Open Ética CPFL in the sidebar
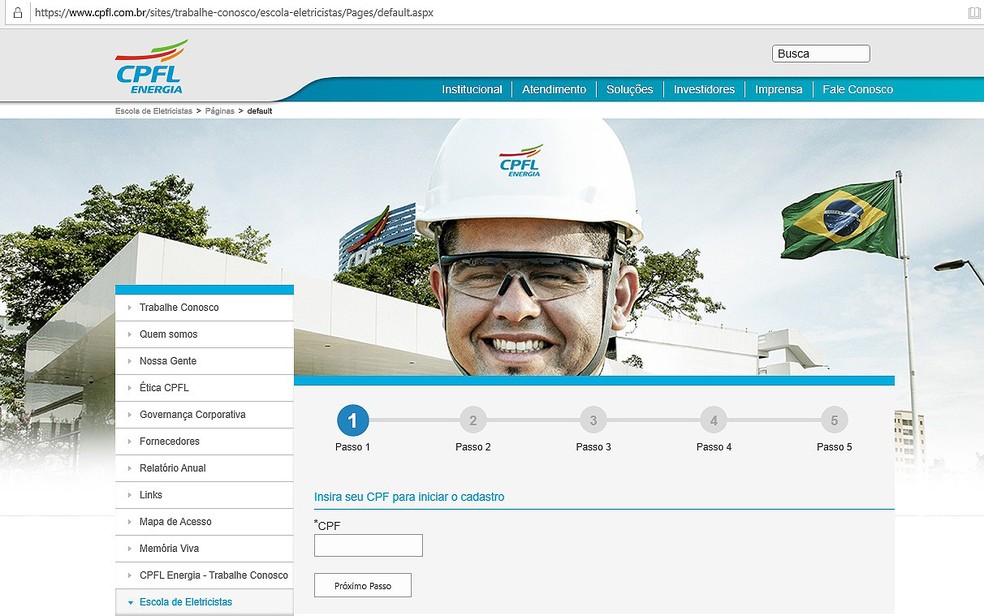Image resolution: width=984 pixels, height=616 pixels. [205, 388]
